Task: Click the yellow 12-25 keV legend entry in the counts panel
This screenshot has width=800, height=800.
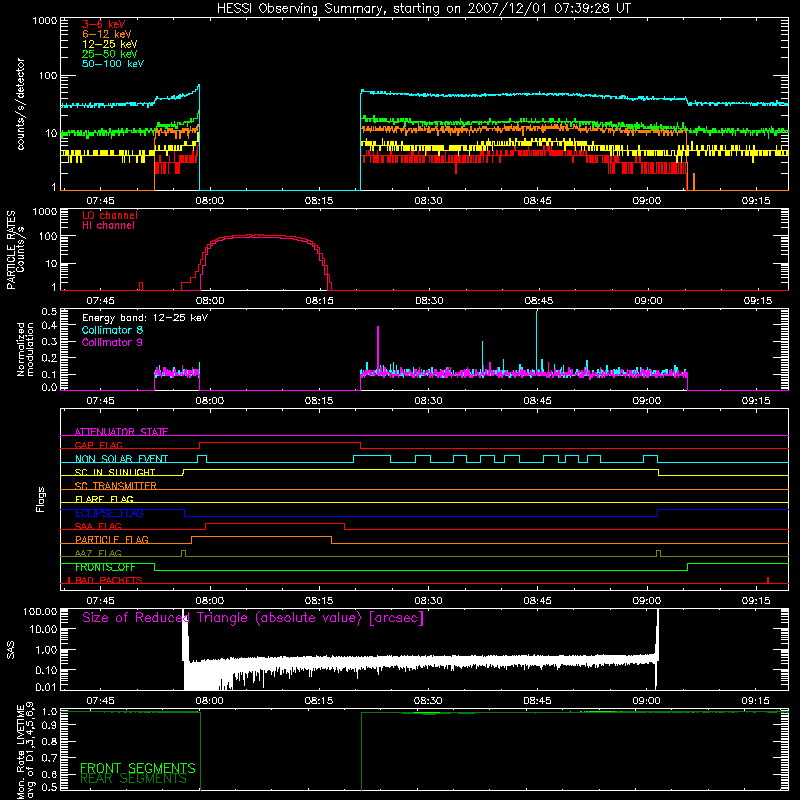Action: pos(110,44)
